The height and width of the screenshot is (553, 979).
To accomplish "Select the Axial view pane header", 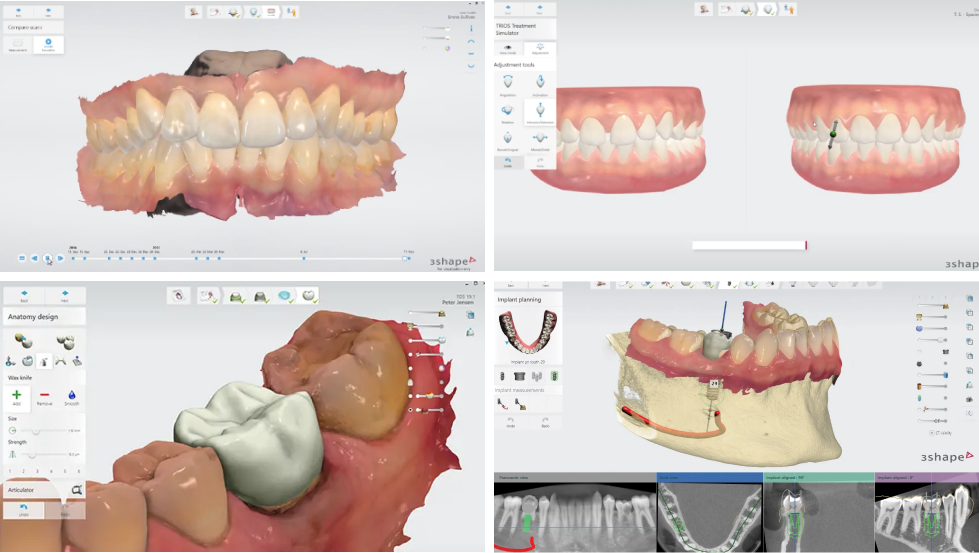I will tap(710, 477).
